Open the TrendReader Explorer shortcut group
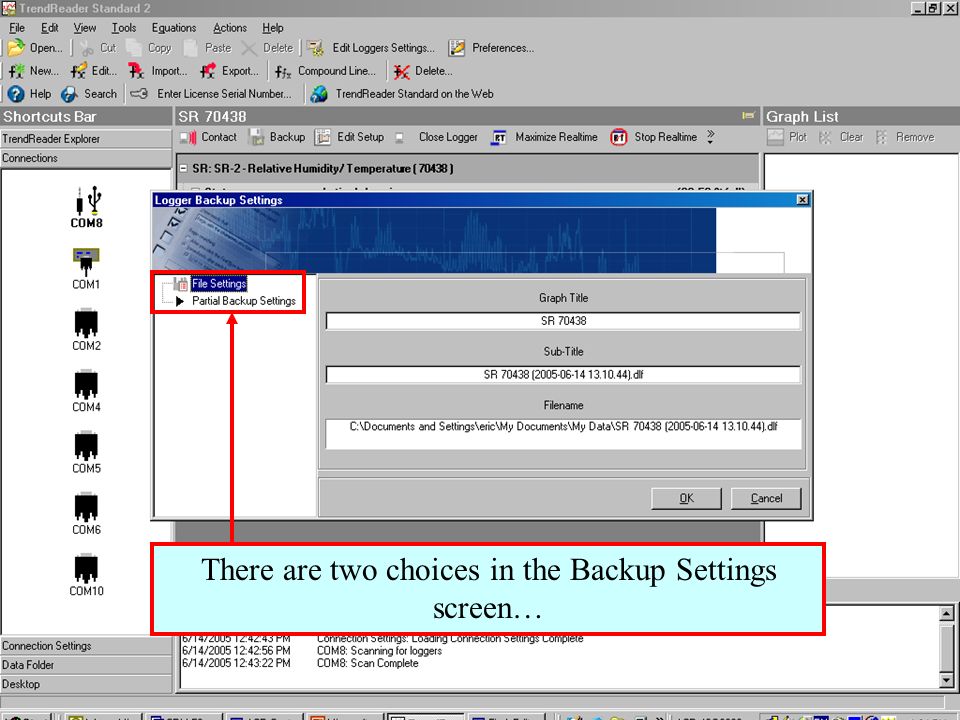960x720 pixels. [x=86, y=139]
